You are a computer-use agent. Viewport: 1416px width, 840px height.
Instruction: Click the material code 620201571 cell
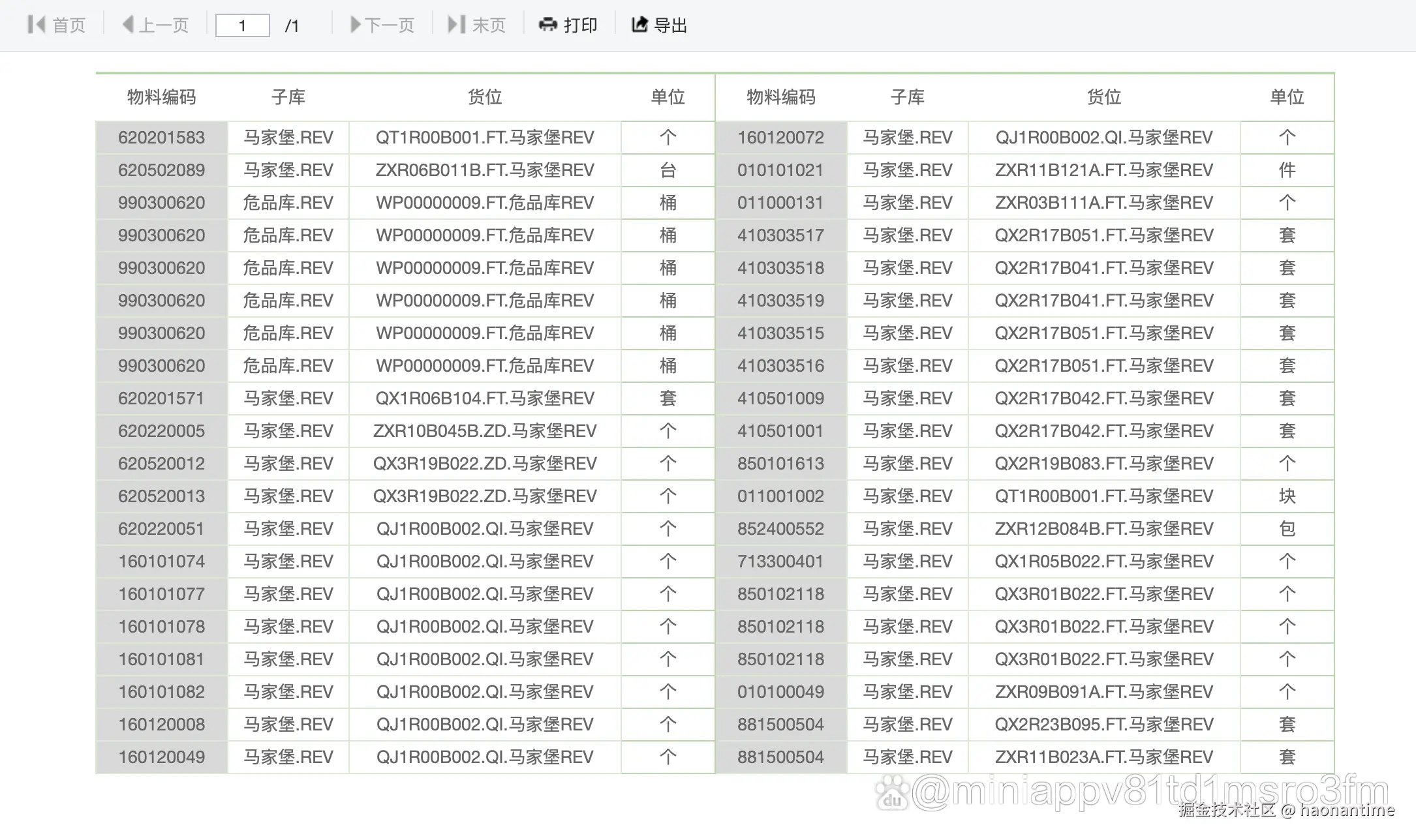[x=161, y=398]
